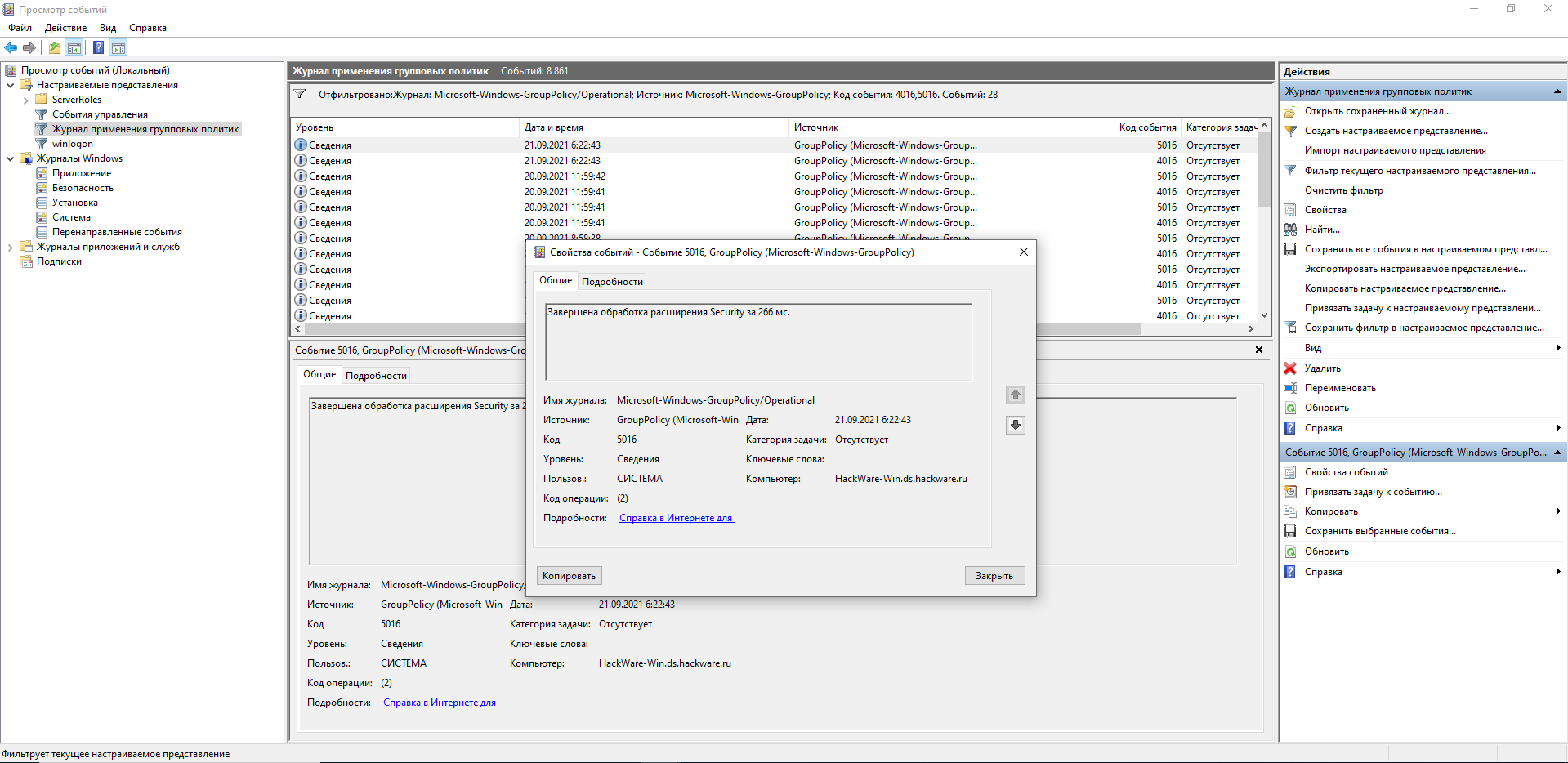The width and height of the screenshot is (1568, 763).
Task: Open the online help link in dialog
Action: tap(676, 518)
